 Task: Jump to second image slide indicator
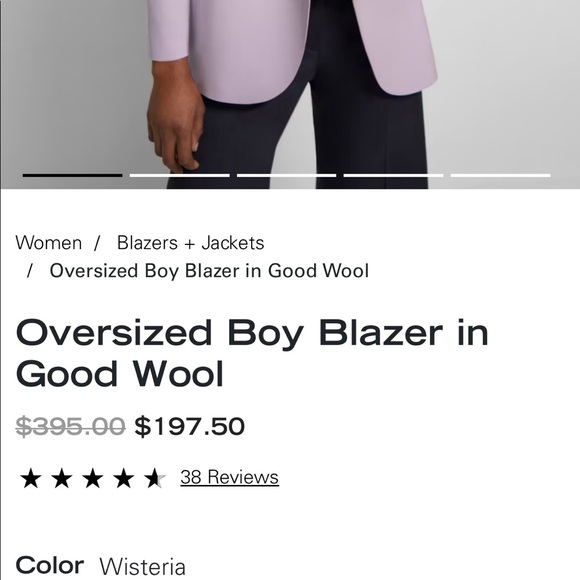[179, 175]
